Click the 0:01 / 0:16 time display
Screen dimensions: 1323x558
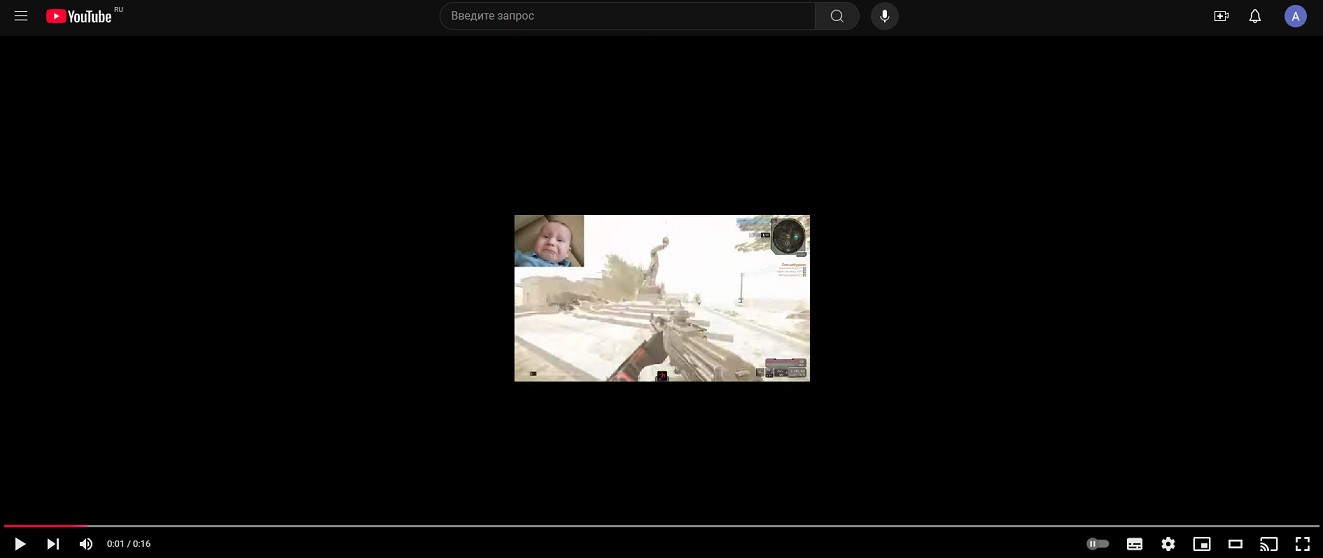(129, 544)
